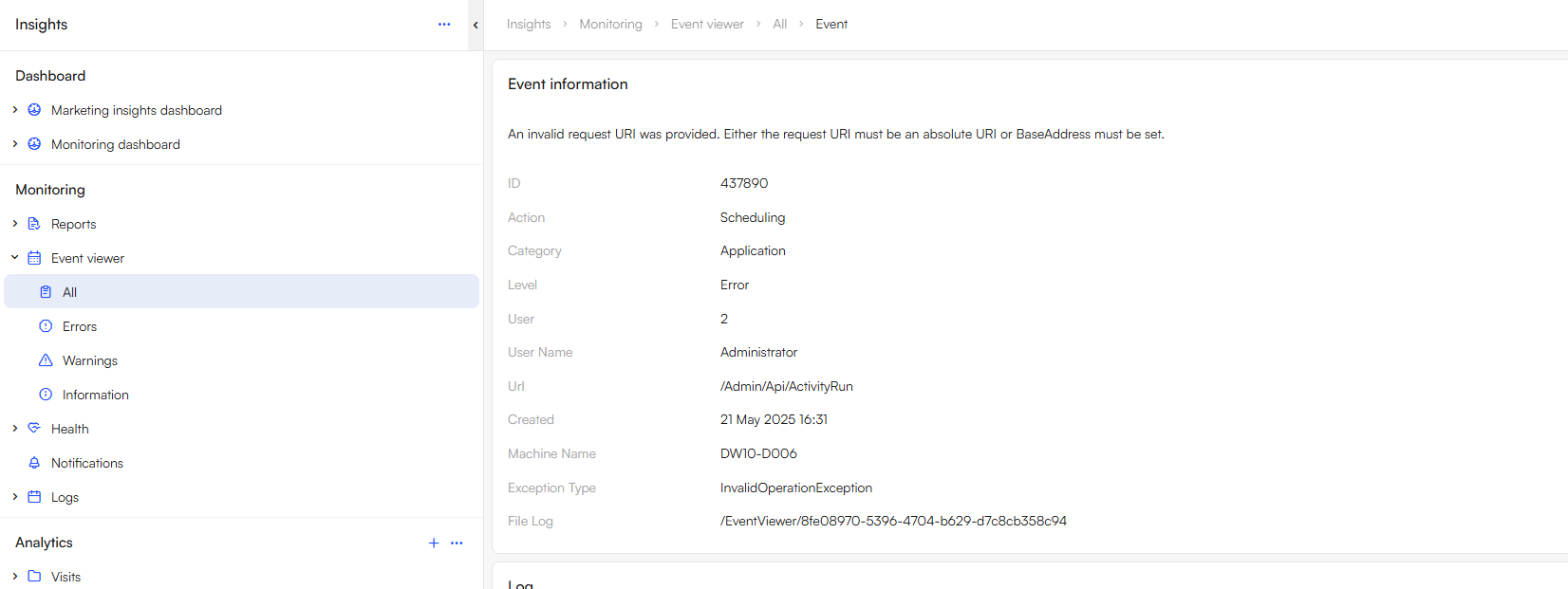The image size is (1568, 589).
Task: Open the Analytics section options menu
Action: coord(457,543)
